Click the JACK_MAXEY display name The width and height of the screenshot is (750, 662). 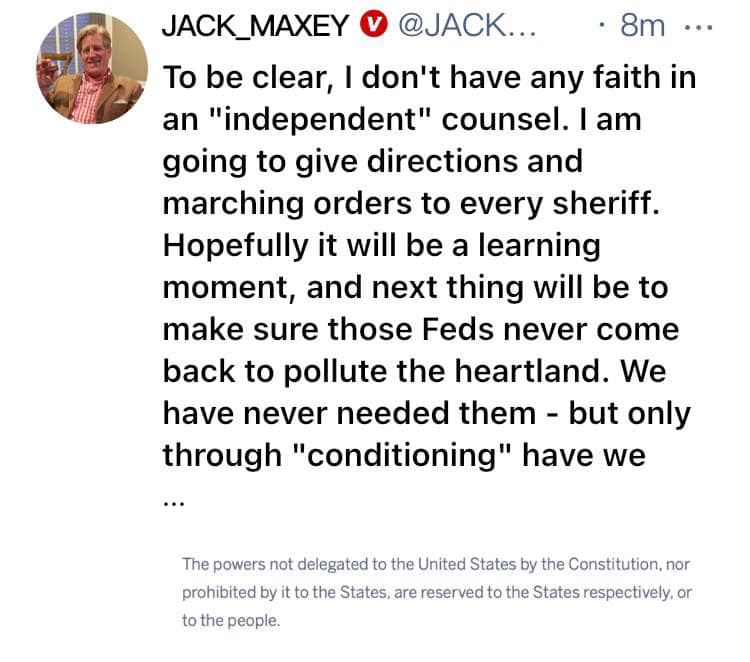pyautogui.click(x=257, y=25)
